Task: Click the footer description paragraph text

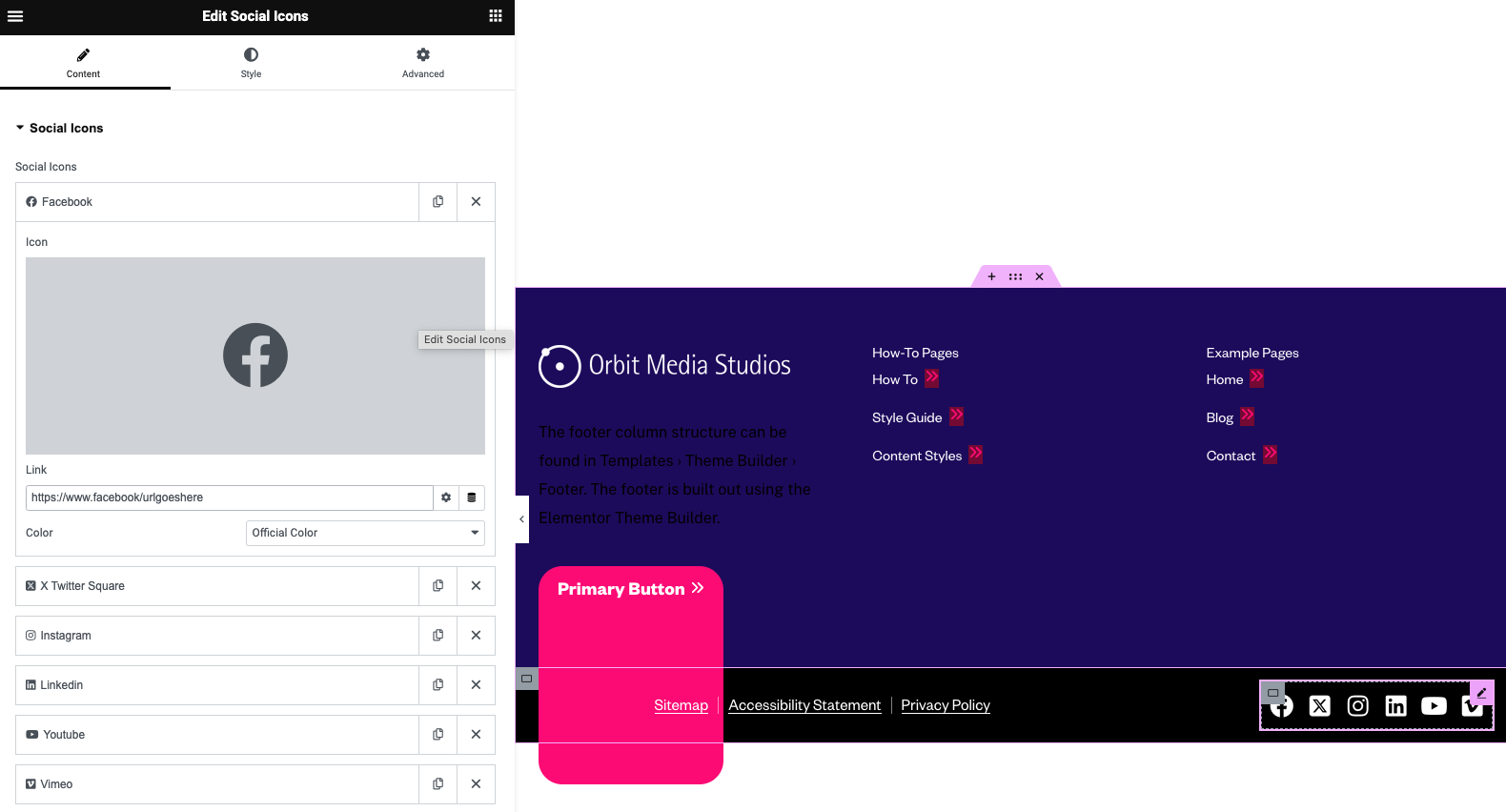Action: click(675, 475)
